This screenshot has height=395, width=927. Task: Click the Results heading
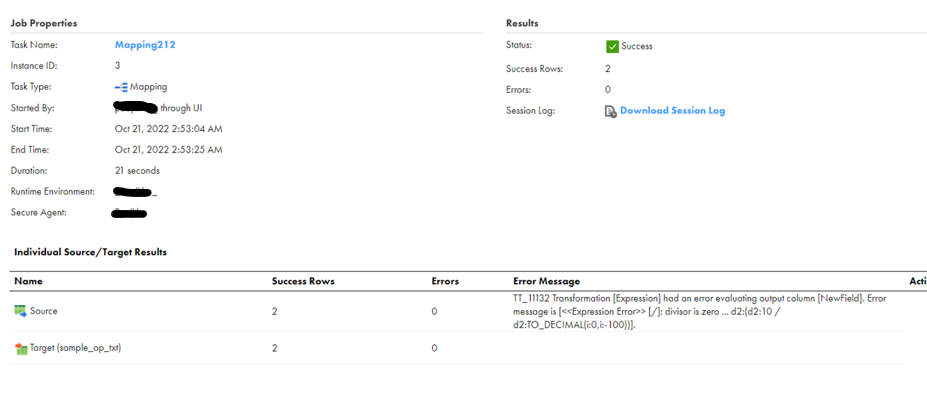pos(522,24)
